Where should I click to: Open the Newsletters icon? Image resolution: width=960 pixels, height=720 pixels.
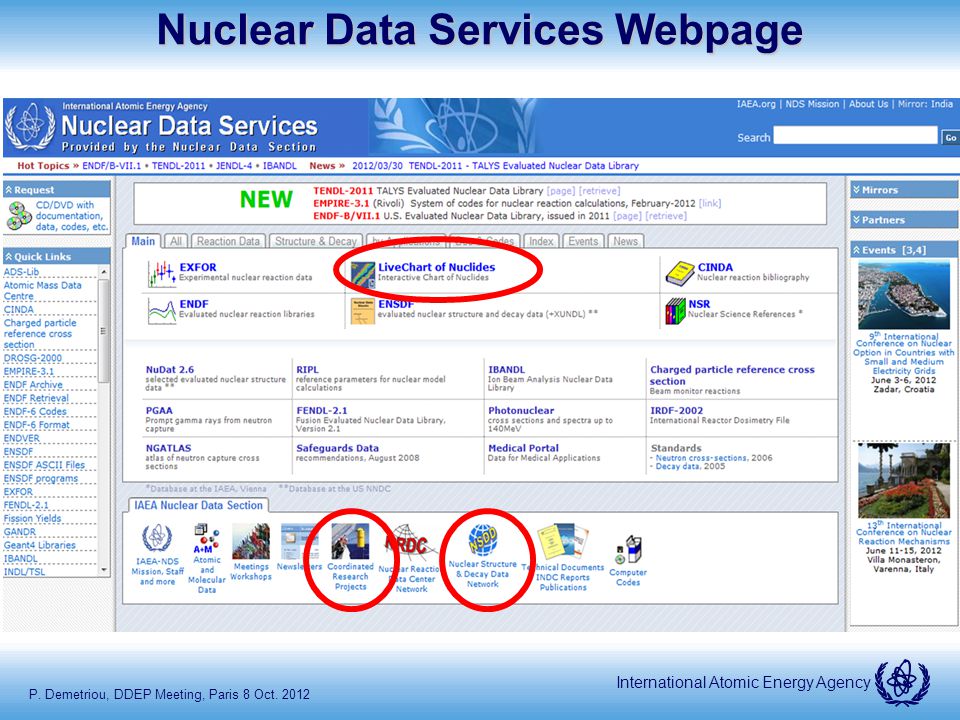point(299,541)
